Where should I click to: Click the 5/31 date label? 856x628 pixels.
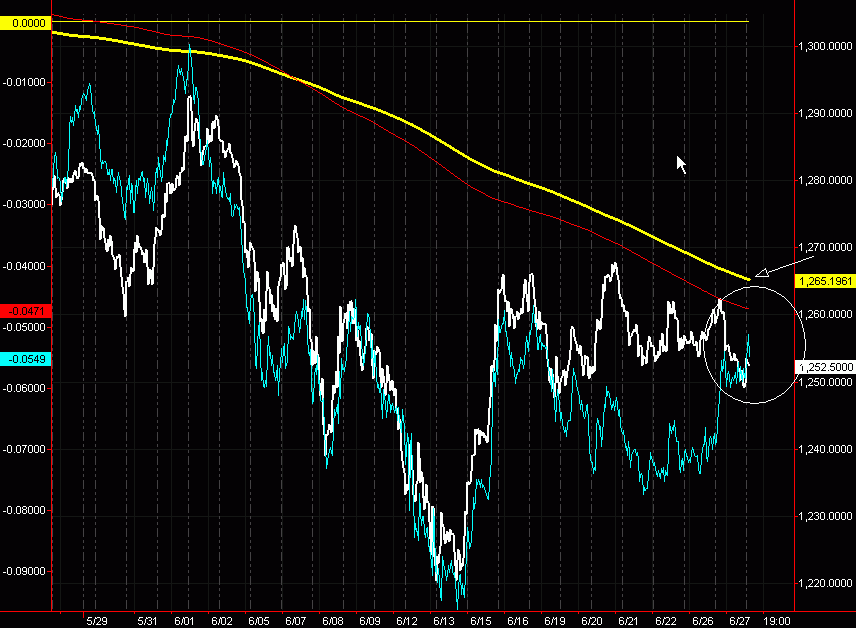tap(147, 621)
